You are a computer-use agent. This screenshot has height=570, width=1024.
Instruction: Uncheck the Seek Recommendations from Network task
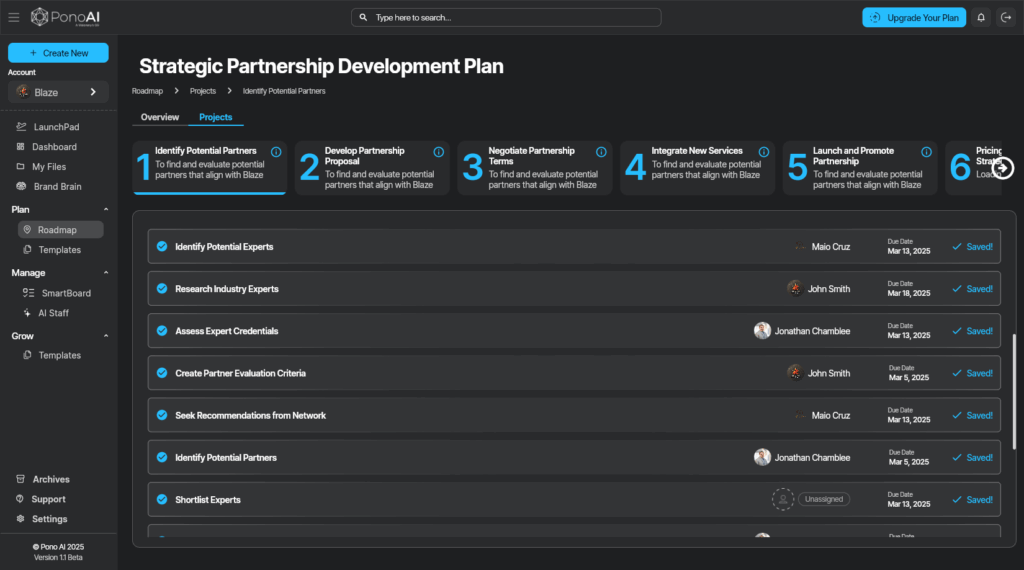point(161,415)
